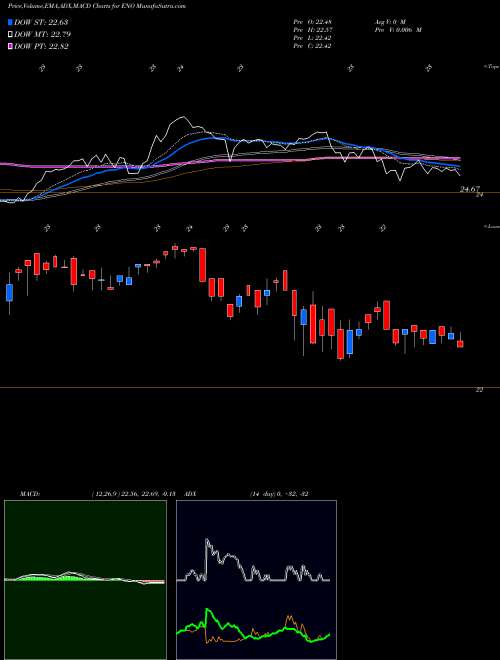Click the 22 price axis label
Screen dimensions: 500x660
(479, 390)
